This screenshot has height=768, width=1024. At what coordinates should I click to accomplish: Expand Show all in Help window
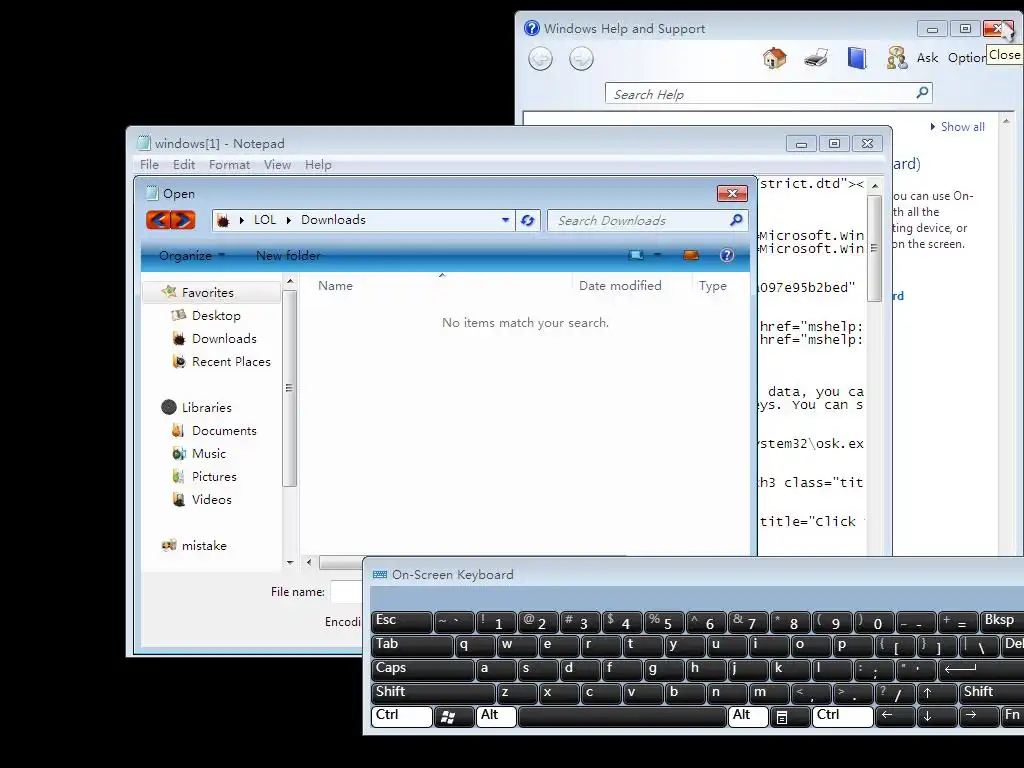[957, 127]
